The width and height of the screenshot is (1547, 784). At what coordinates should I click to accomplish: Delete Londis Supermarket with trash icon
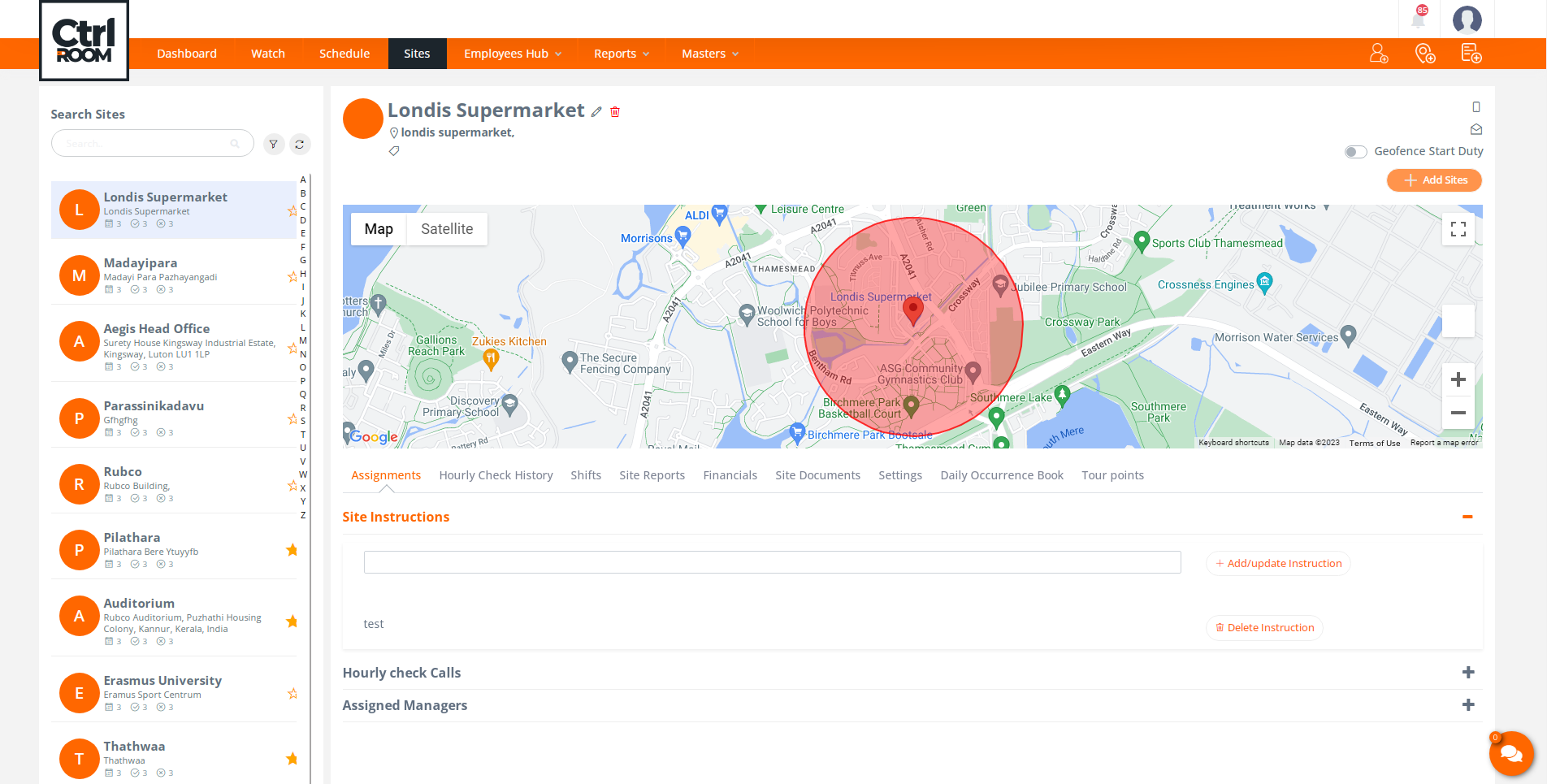(x=615, y=112)
